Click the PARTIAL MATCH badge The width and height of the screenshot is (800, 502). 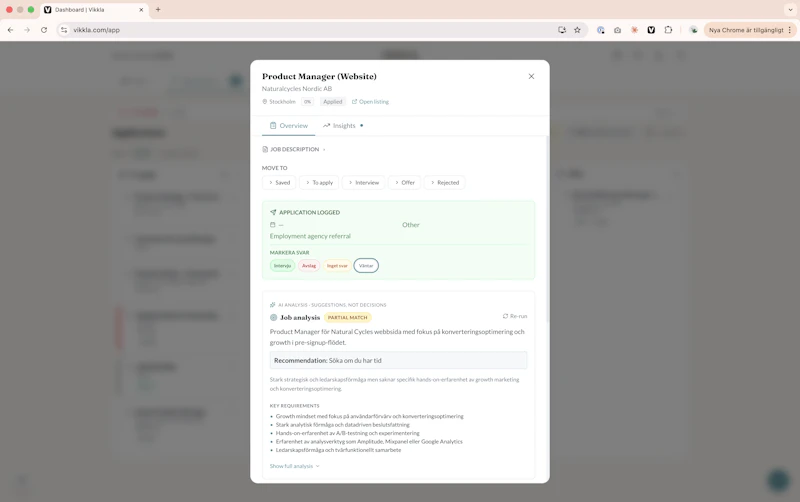pyautogui.click(x=347, y=317)
